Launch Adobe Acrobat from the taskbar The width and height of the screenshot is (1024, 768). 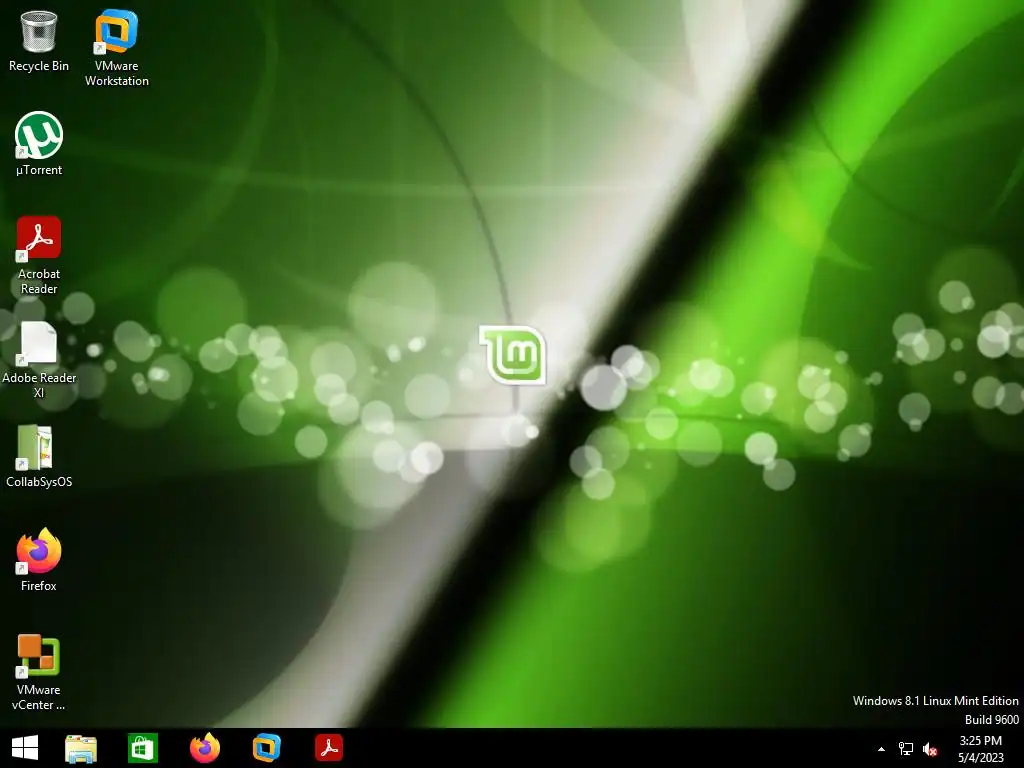coord(328,748)
